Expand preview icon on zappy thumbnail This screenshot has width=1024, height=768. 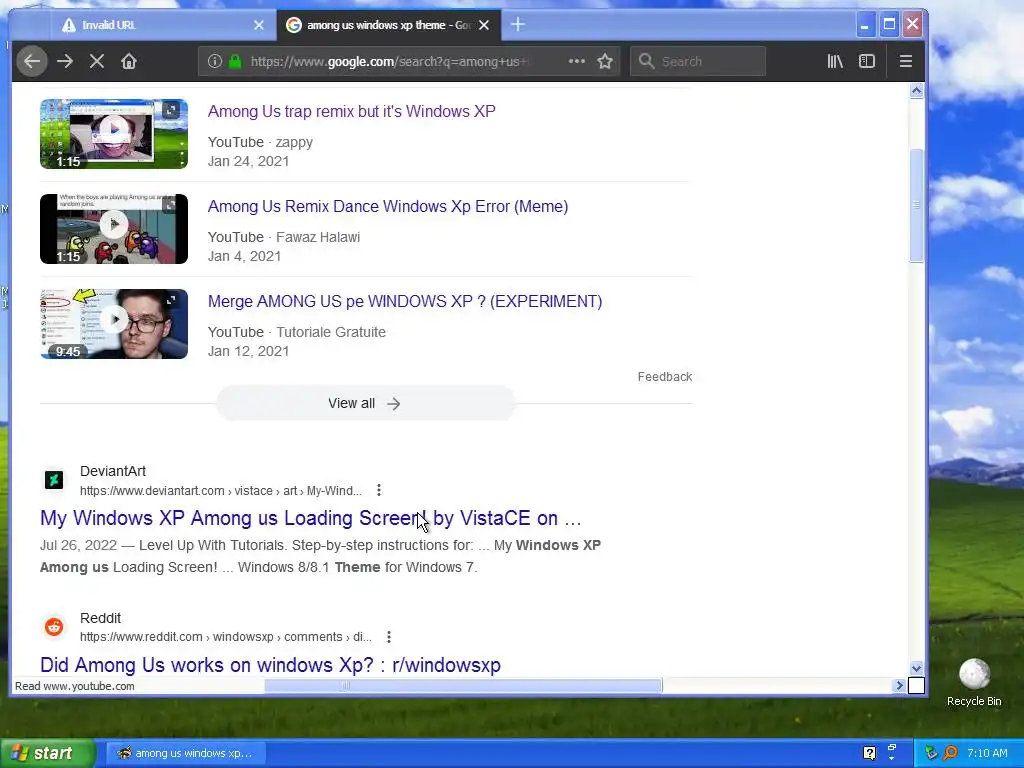[170, 110]
